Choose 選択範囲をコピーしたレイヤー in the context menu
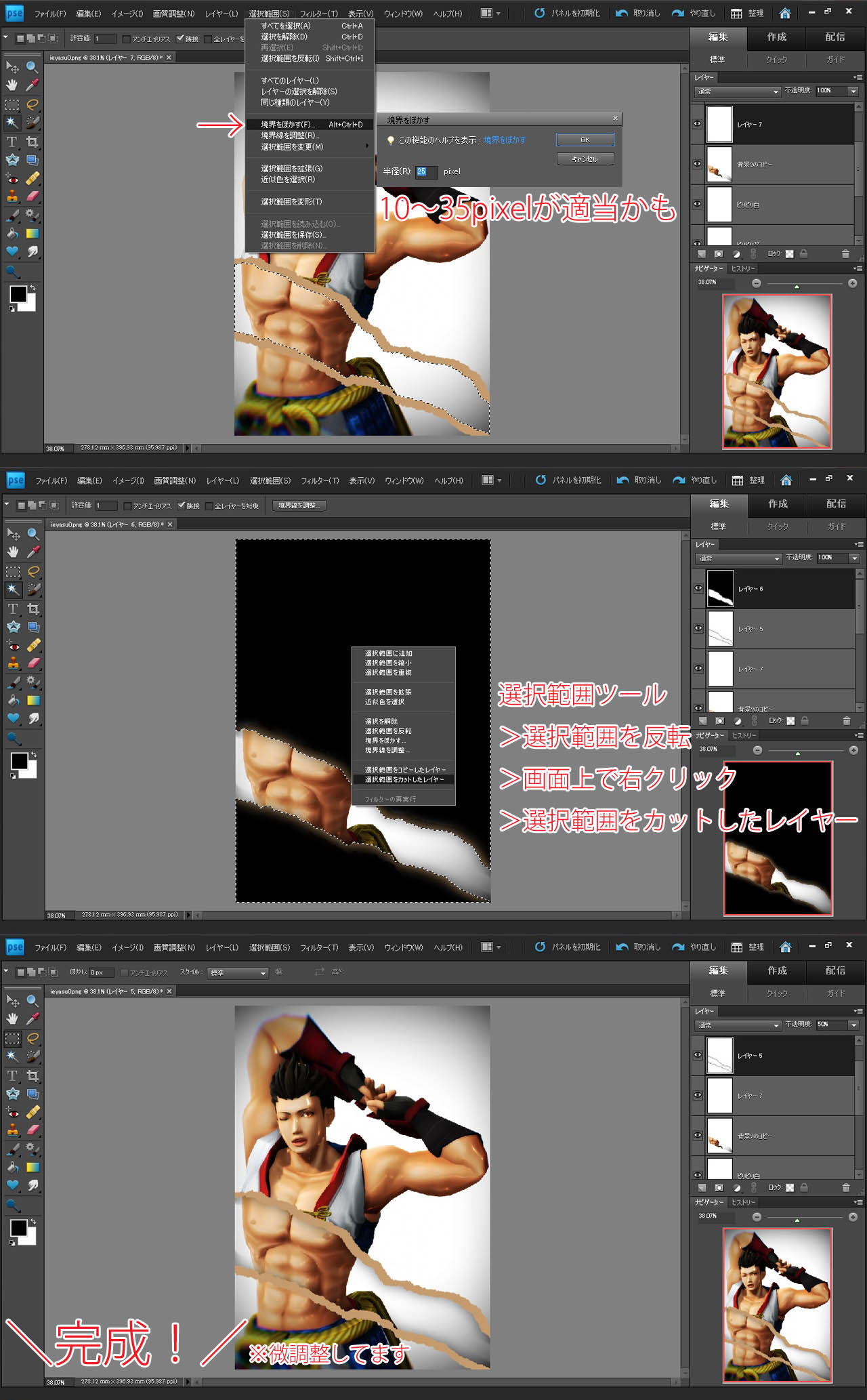 coord(404,770)
